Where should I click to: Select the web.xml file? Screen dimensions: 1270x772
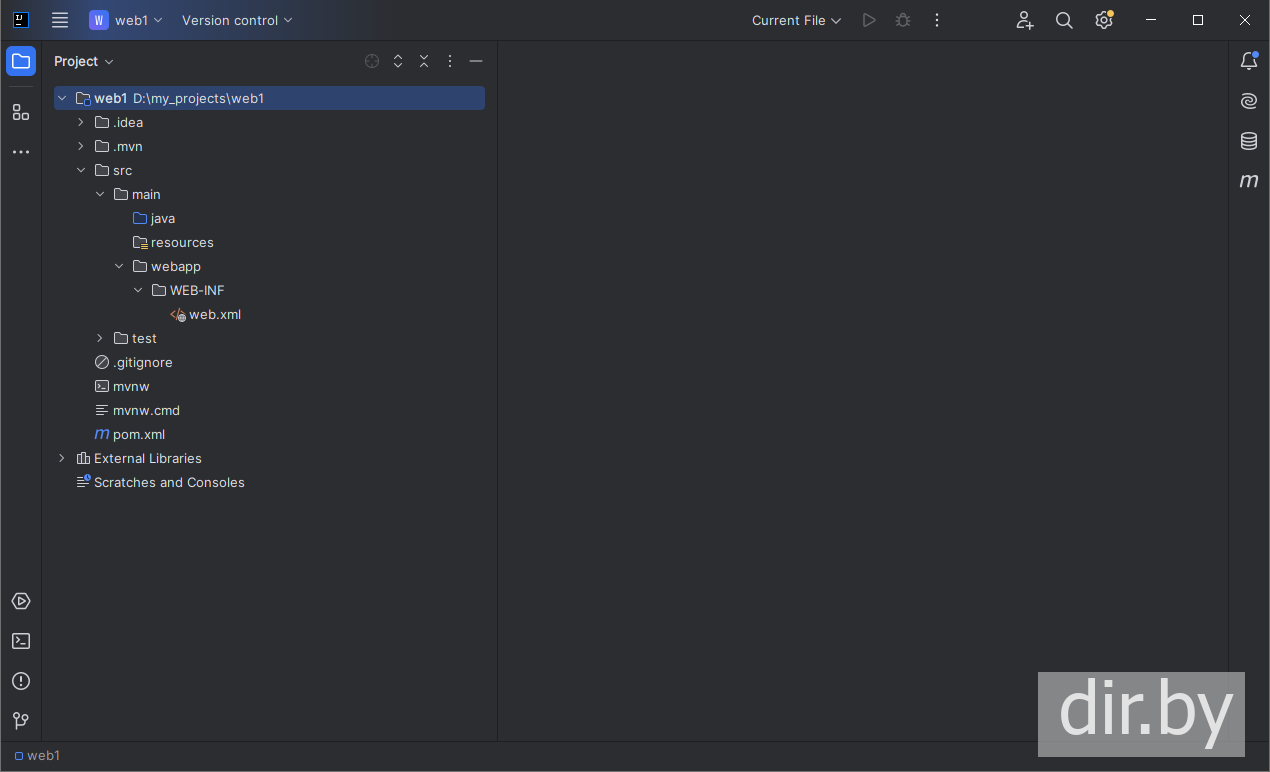pyautogui.click(x=214, y=314)
